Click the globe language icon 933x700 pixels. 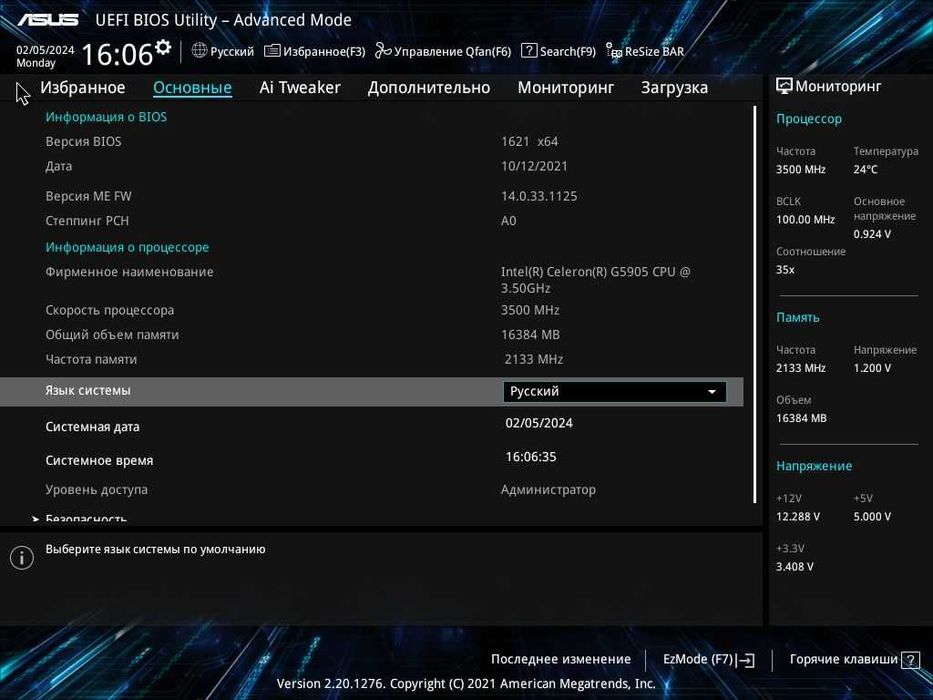[x=199, y=51]
